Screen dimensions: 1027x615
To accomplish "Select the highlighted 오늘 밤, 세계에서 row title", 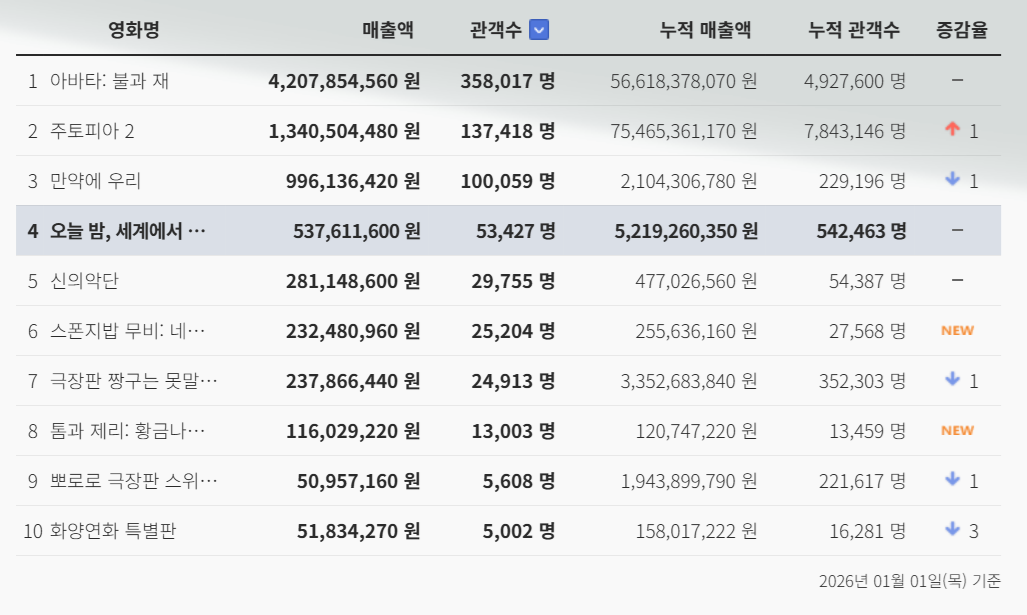I will (x=128, y=231).
